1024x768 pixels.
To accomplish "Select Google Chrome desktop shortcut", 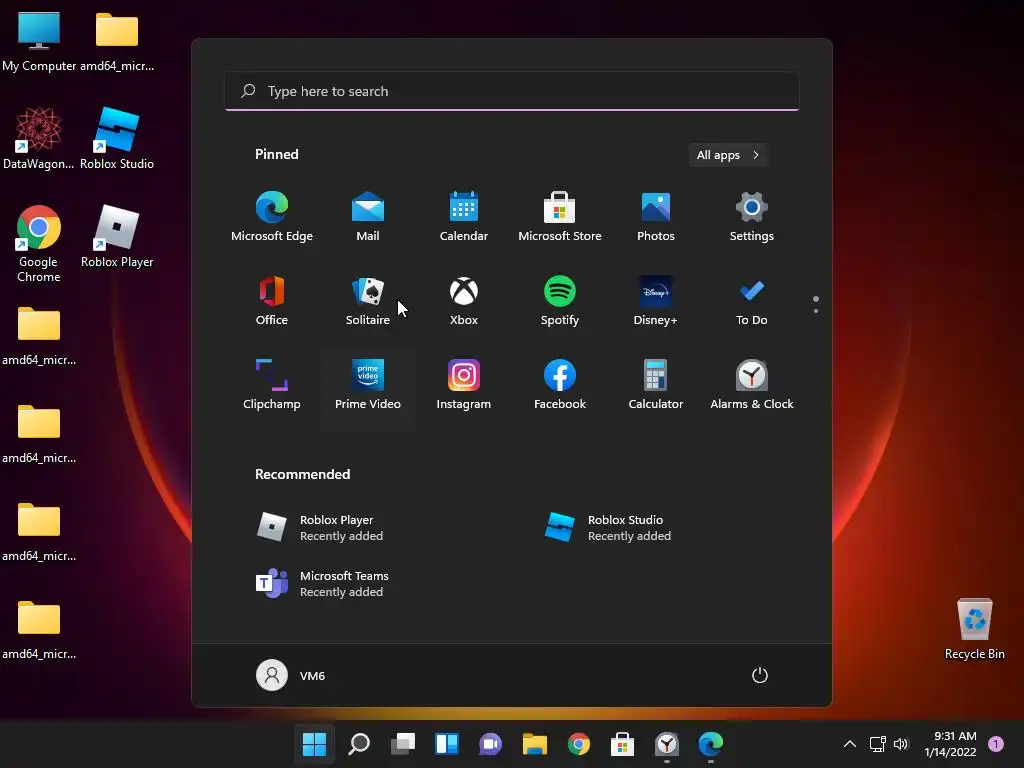I will click(39, 243).
